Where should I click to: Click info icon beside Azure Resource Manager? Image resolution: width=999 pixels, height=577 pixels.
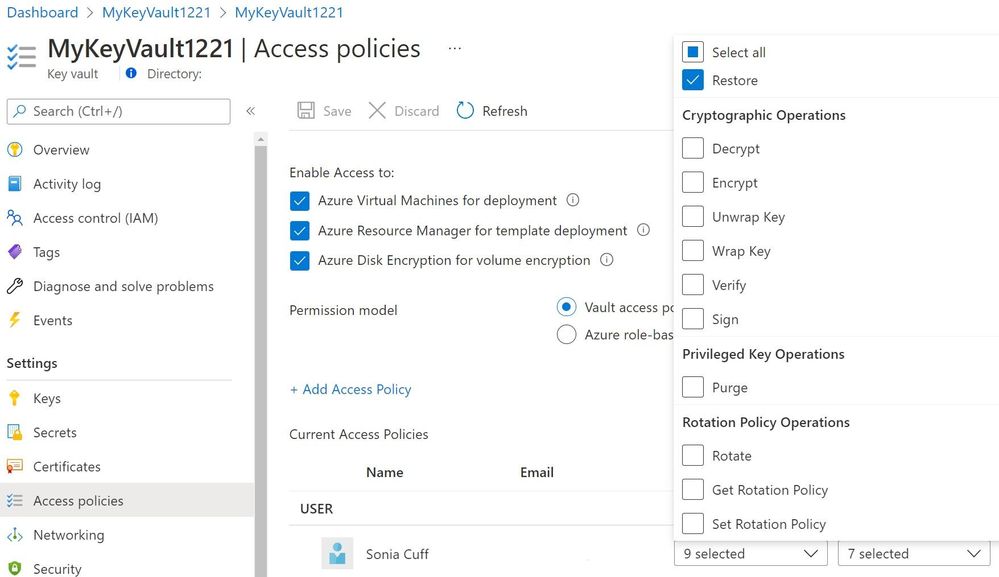coord(643,230)
